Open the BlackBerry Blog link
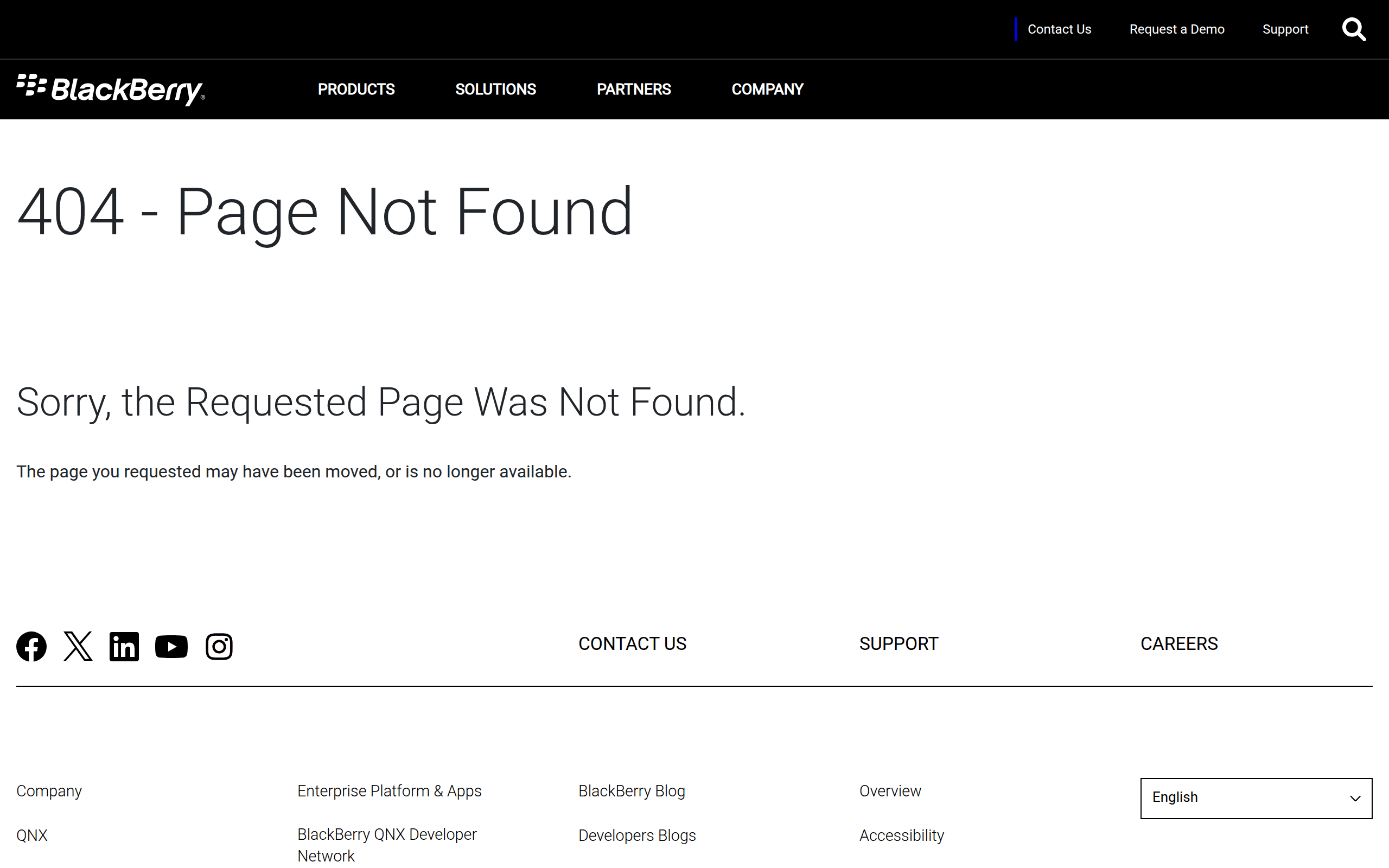 click(x=632, y=791)
